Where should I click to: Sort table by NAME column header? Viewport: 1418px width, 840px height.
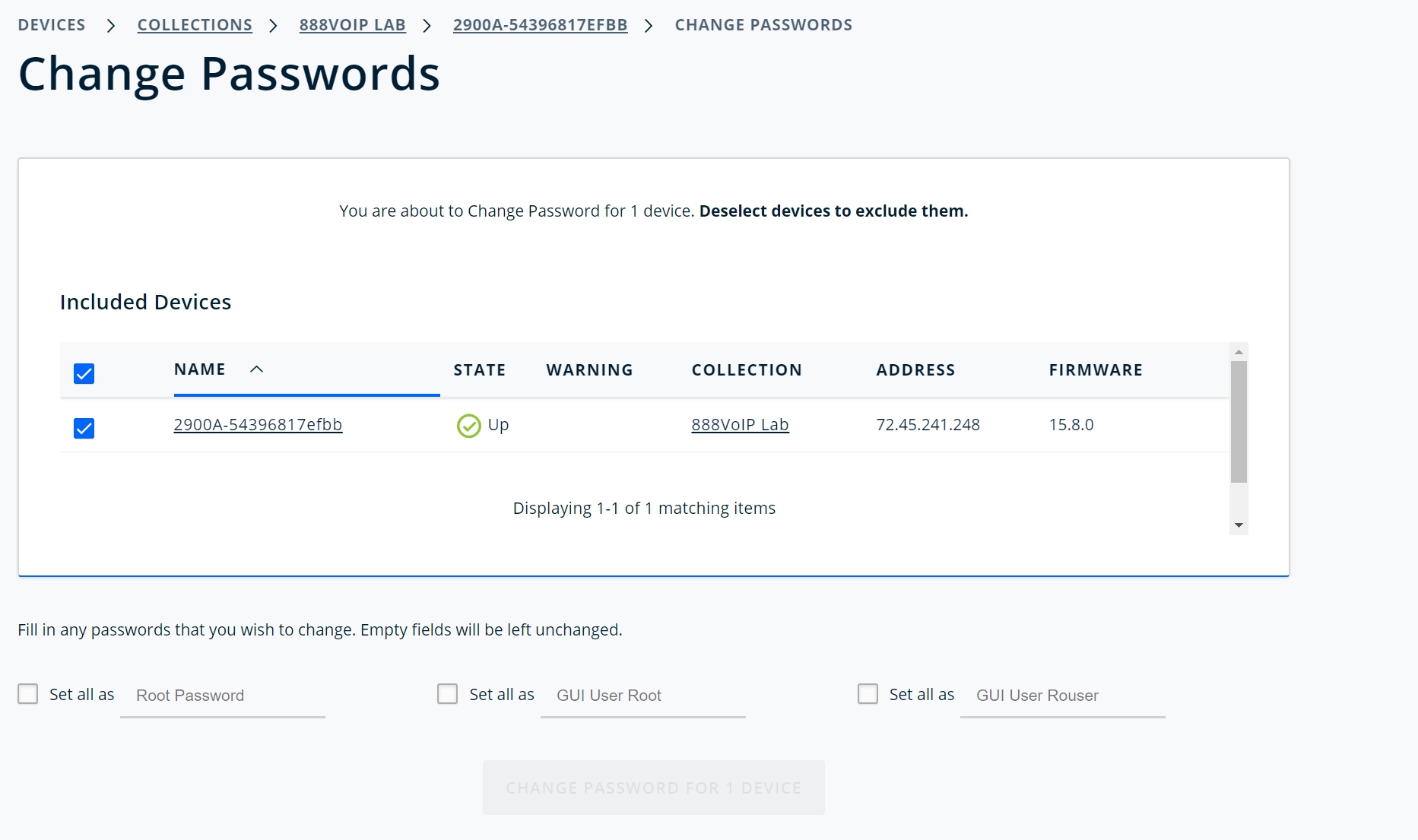200,369
